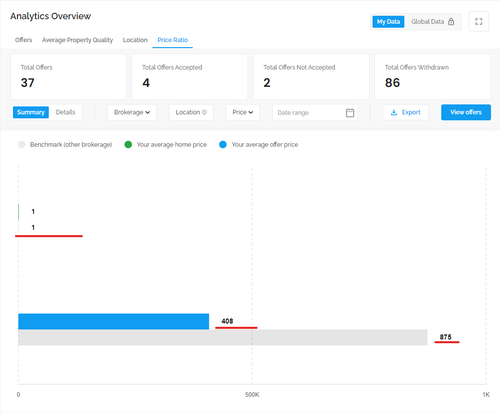Switch to My Data view
Image resolution: width=500 pixels, height=412 pixels.
point(388,22)
